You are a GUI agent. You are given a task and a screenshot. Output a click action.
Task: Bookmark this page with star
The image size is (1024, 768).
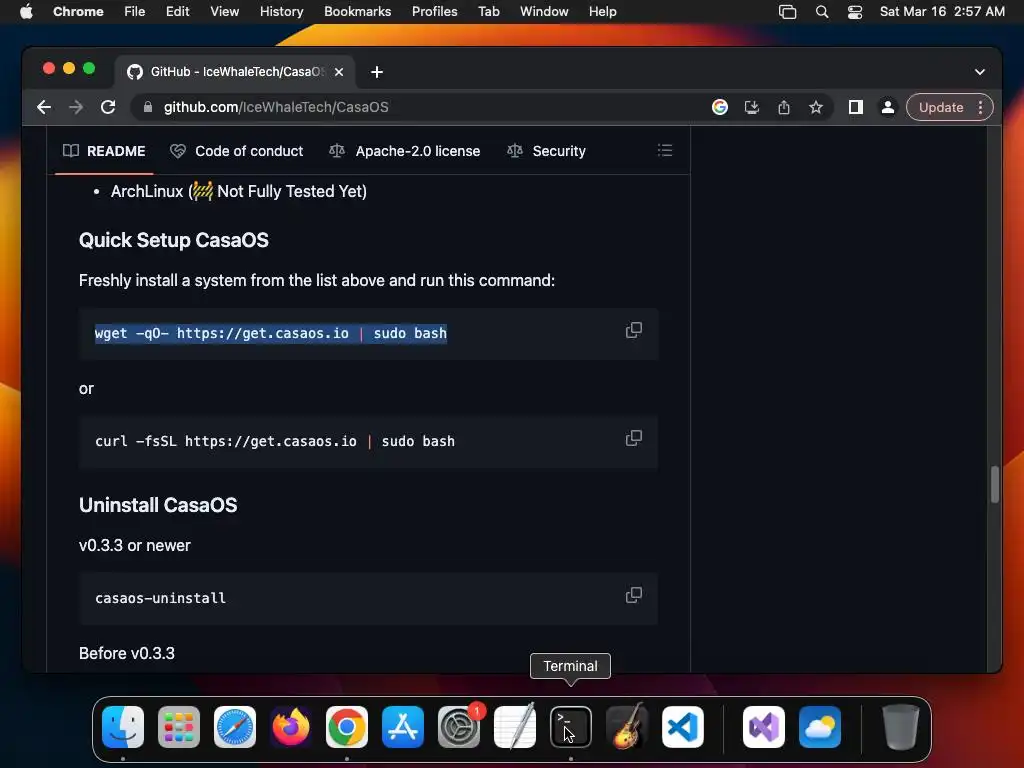pos(816,107)
